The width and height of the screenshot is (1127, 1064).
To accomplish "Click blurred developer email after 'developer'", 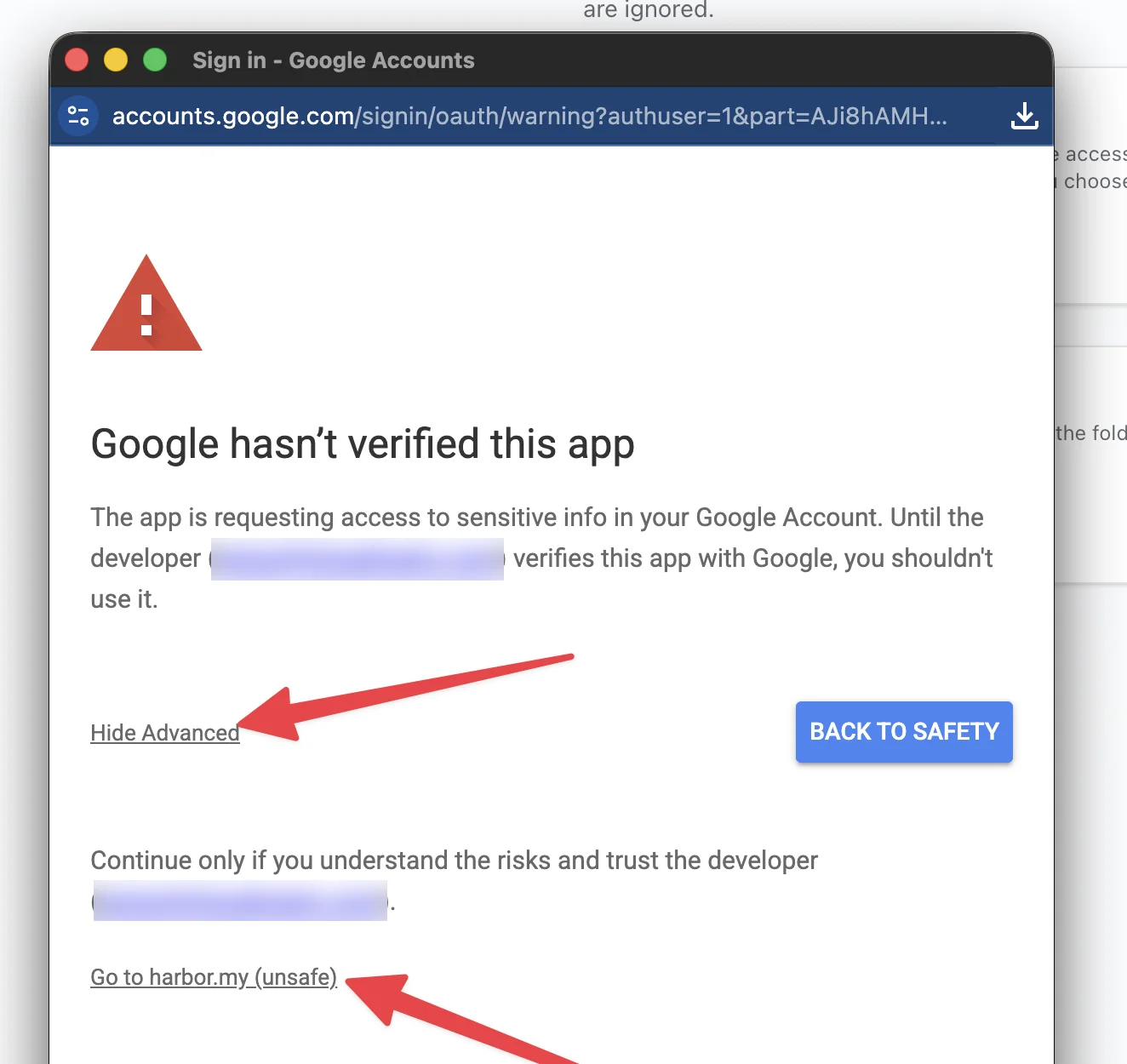I will (x=358, y=559).
